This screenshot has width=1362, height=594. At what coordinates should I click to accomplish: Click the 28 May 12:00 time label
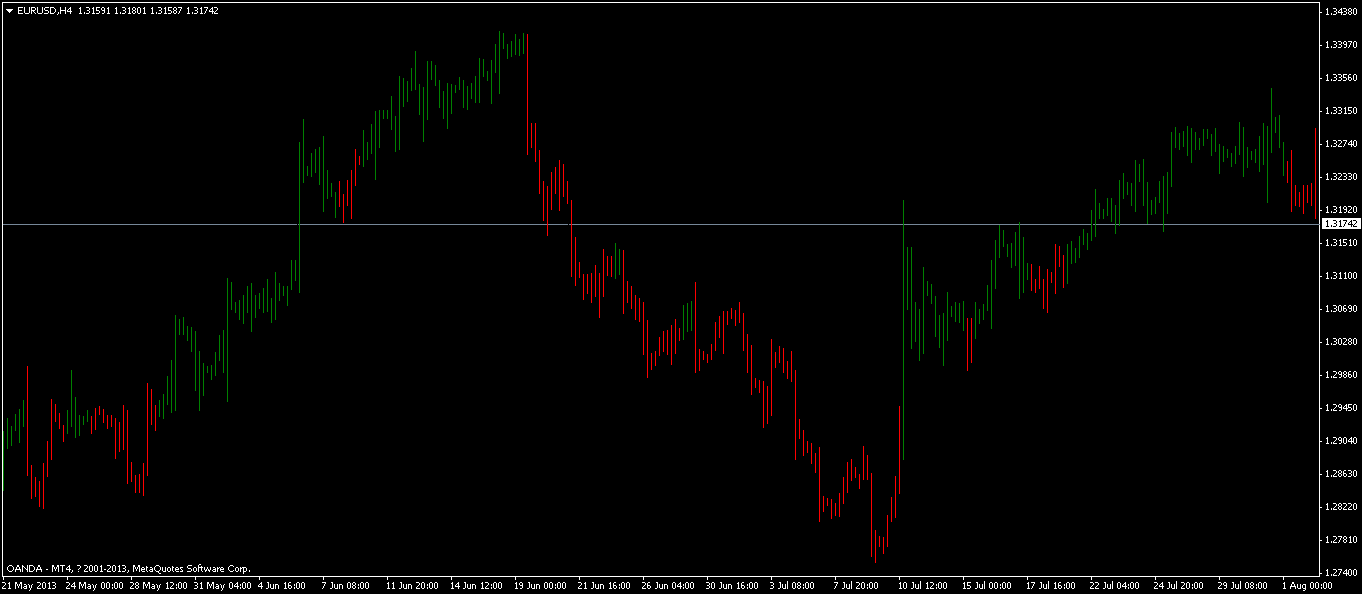coord(158,585)
